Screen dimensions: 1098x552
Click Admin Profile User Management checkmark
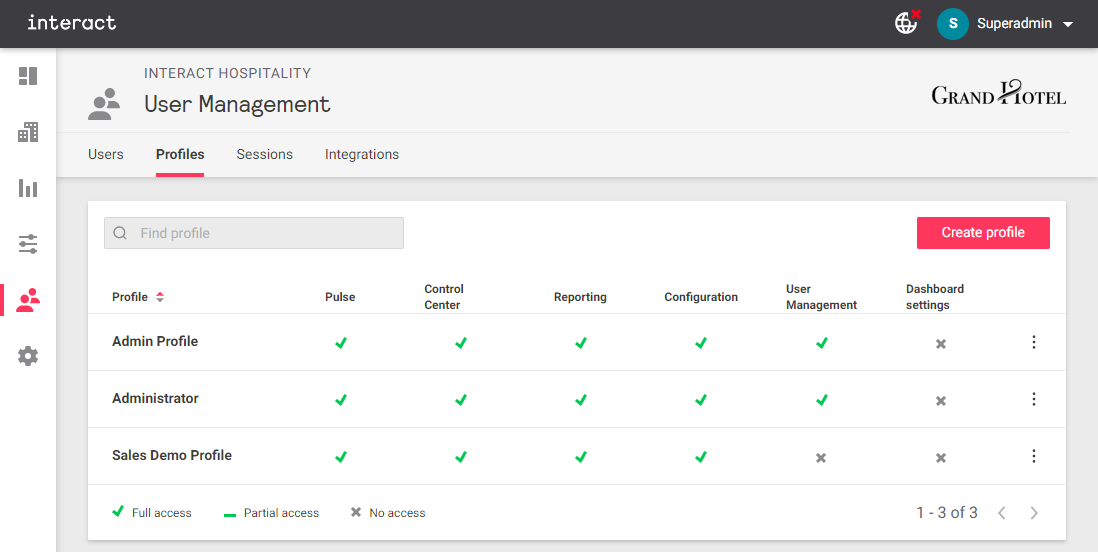pyautogui.click(x=821, y=343)
